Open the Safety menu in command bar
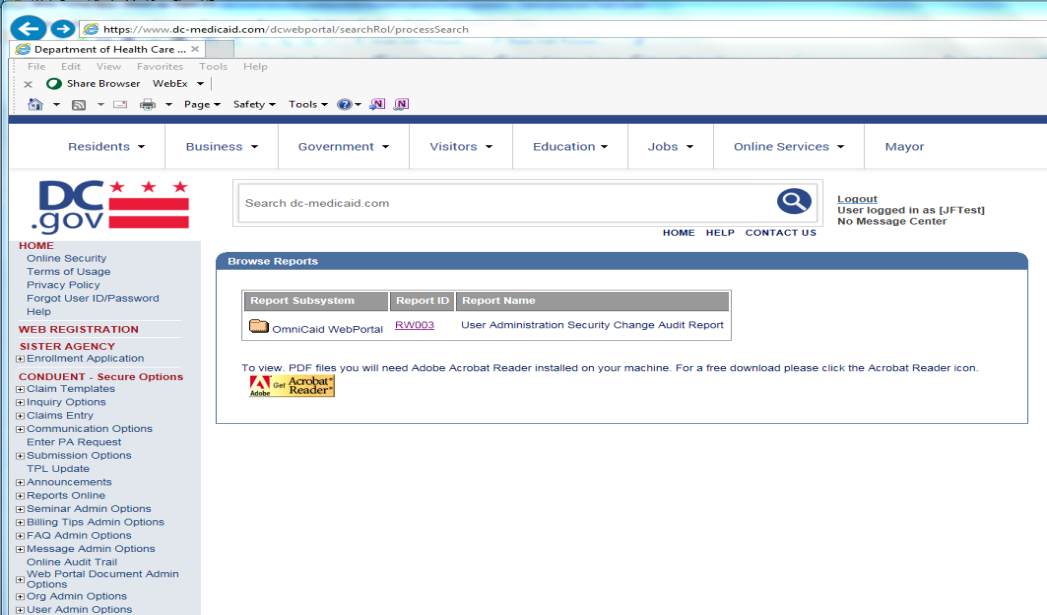 tap(253, 104)
